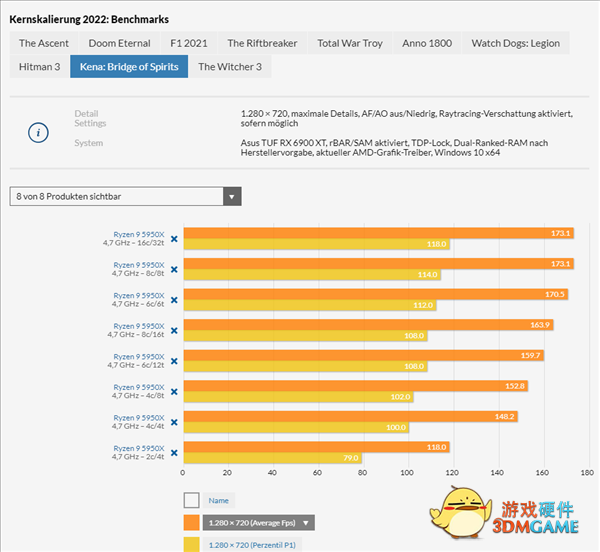This screenshot has width=600, height=552.
Task: Sort by Name in the legend
Action: 218,500
